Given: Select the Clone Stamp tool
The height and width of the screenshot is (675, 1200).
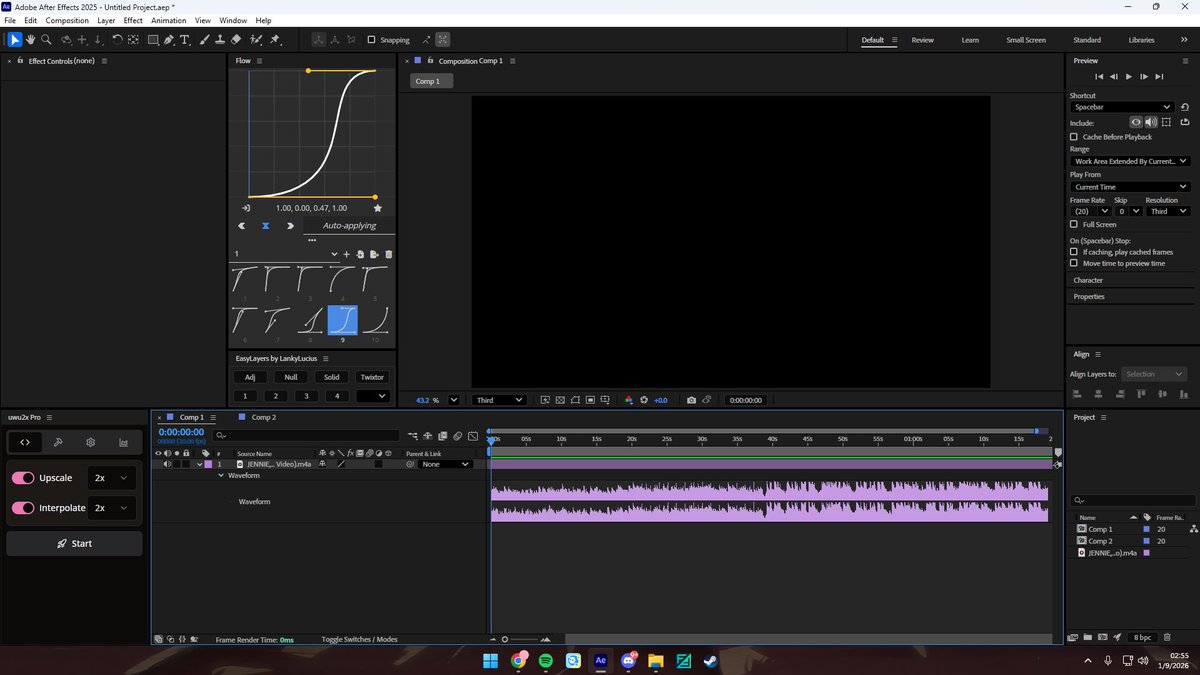Looking at the screenshot, I should [x=220, y=40].
